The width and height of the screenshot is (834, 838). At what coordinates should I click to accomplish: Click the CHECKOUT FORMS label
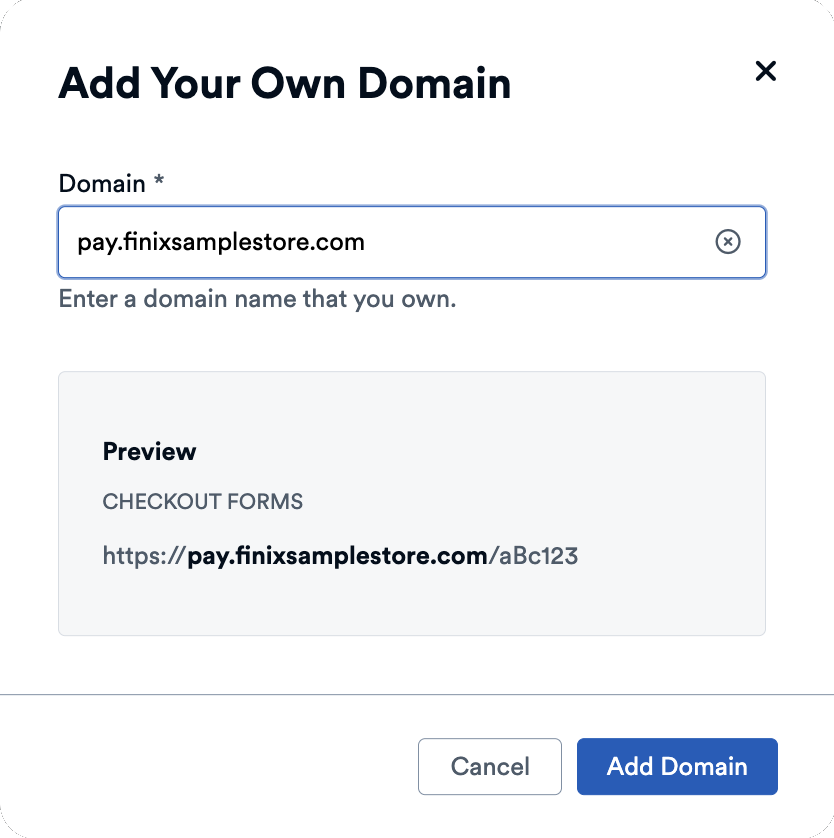203,502
